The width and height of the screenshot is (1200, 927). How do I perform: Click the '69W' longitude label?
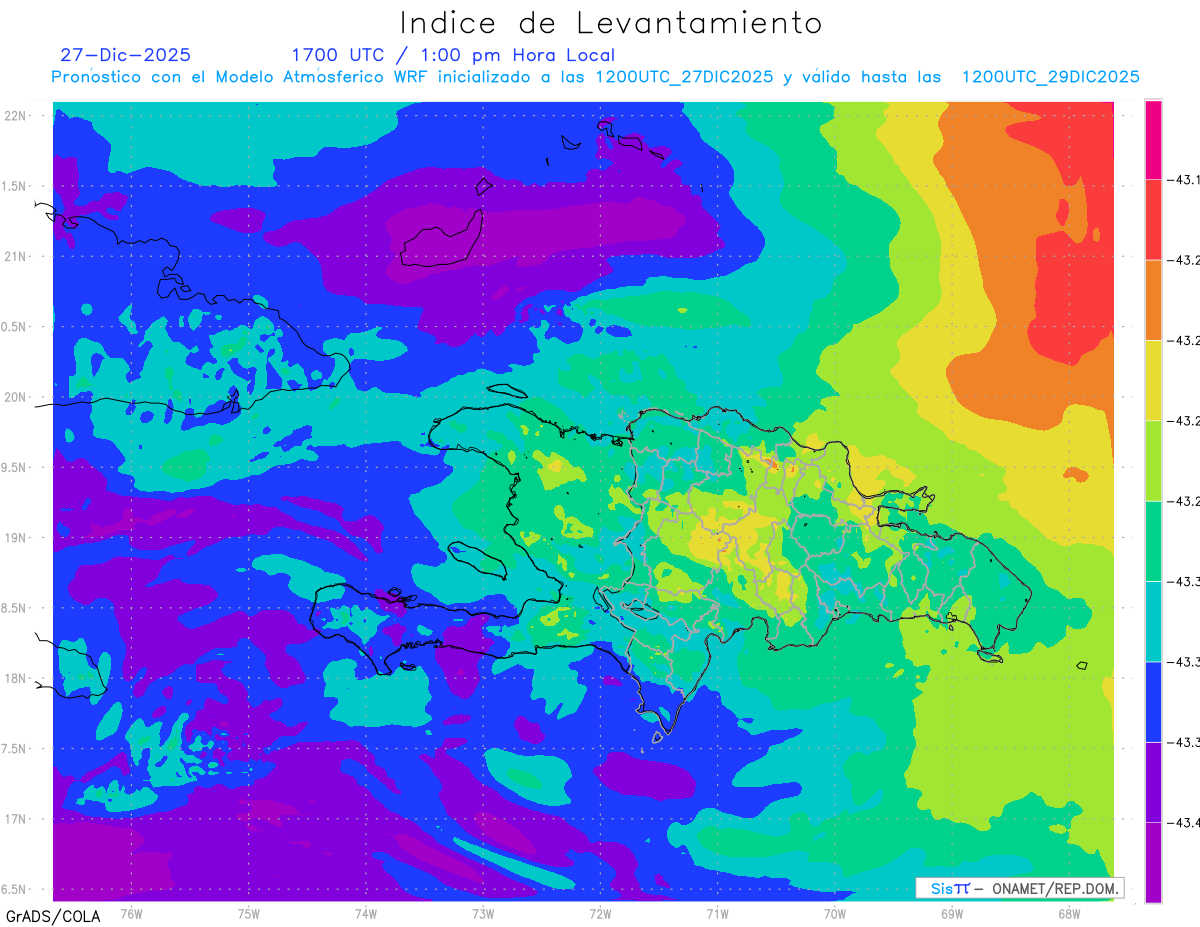(952, 913)
